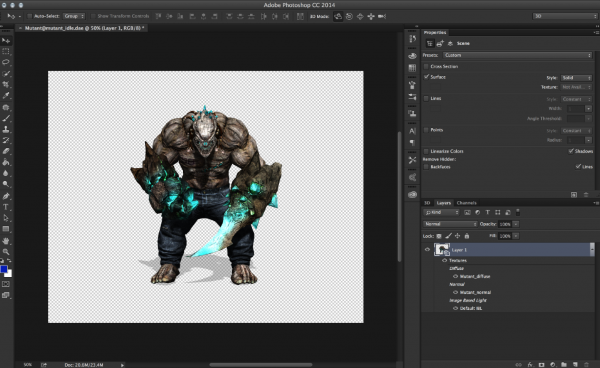Select the Pen tool

click(6, 196)
